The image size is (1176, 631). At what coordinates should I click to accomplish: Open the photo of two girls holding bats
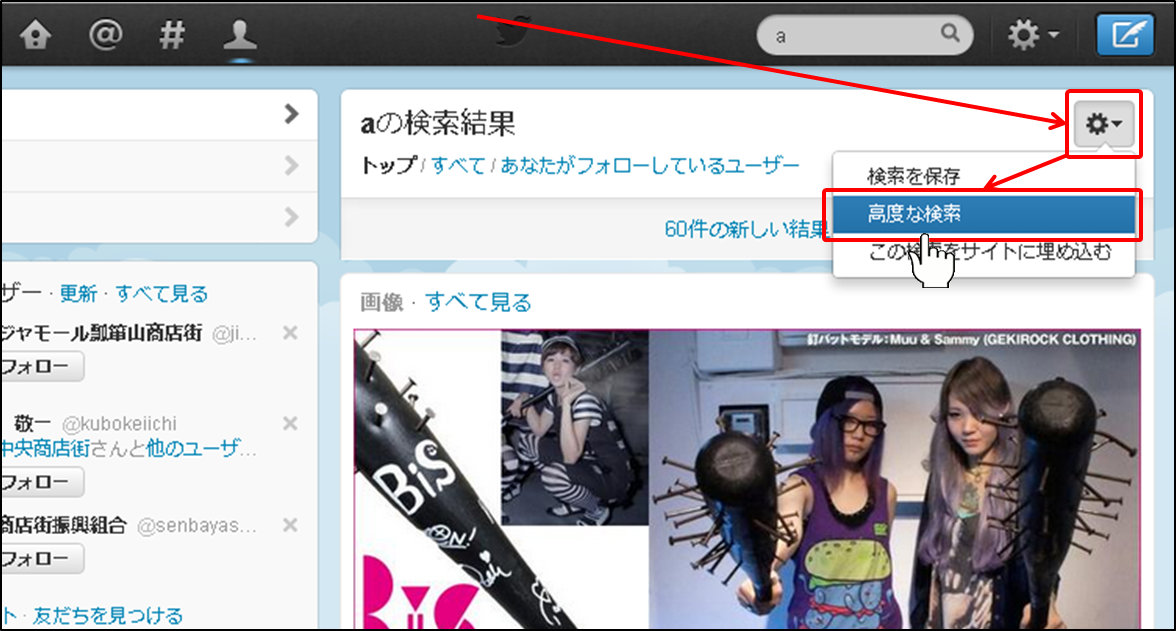coord(895,480)
